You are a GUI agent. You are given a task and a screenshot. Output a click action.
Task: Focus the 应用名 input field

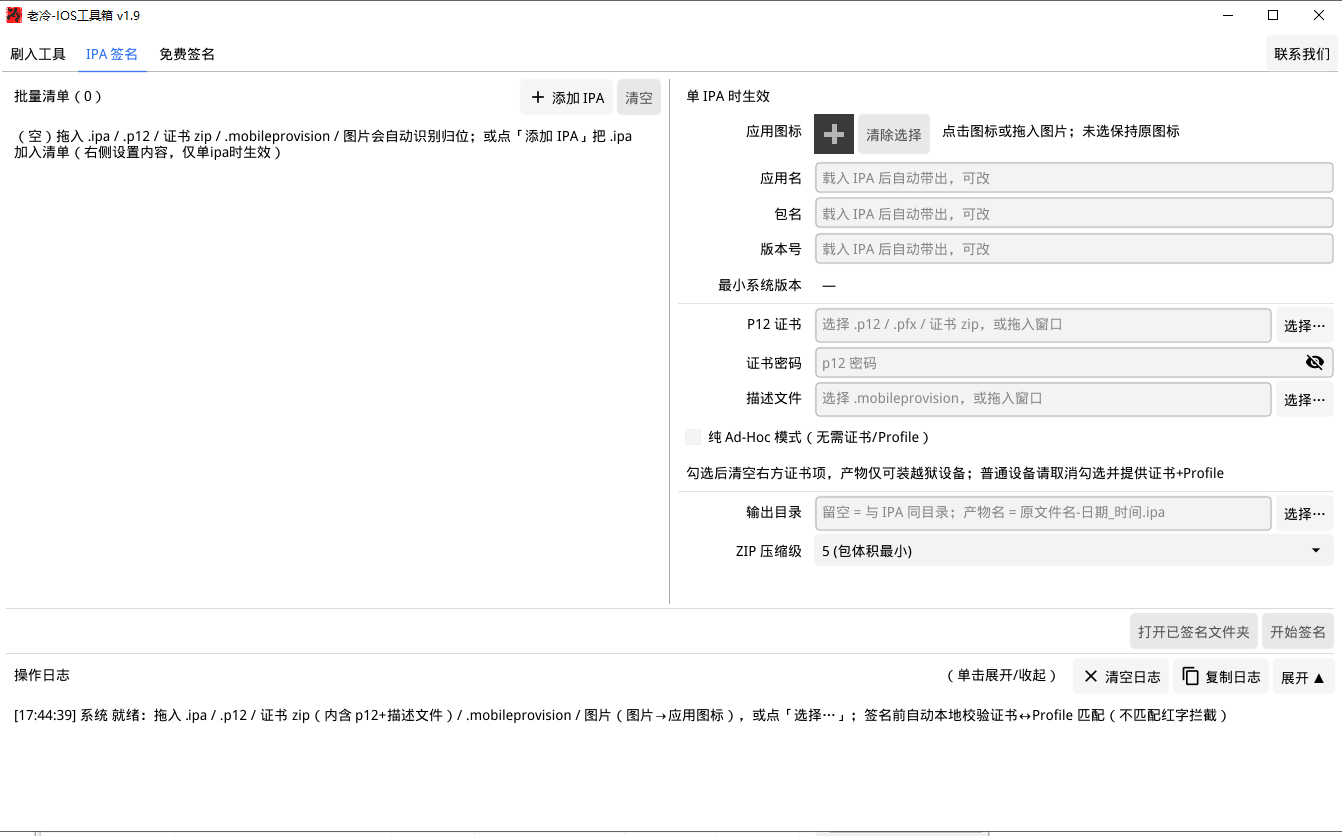point(1074,177)
